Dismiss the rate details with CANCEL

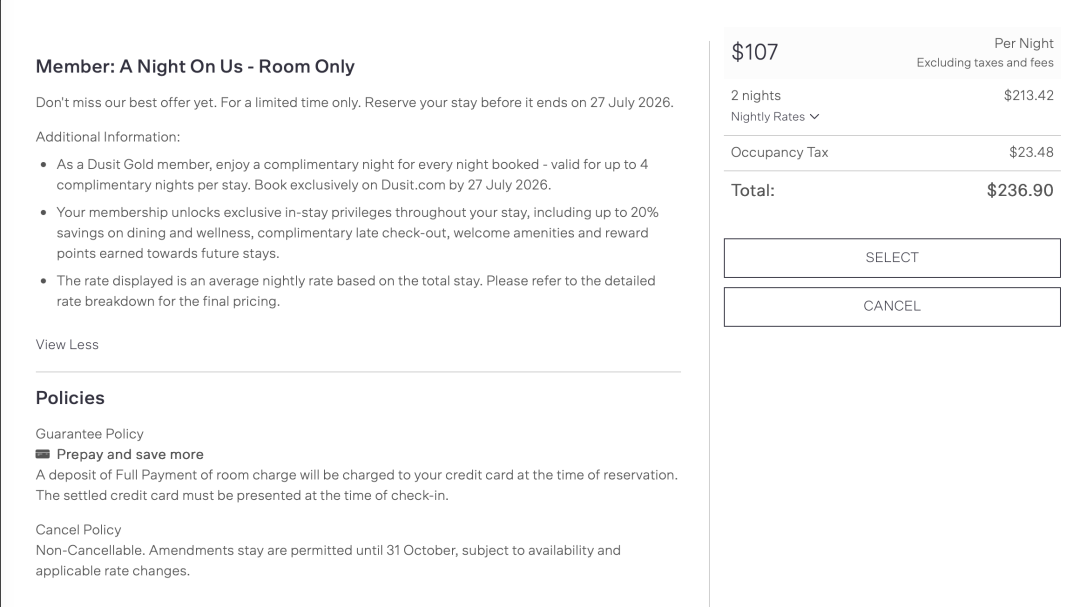tap(892, 307)
